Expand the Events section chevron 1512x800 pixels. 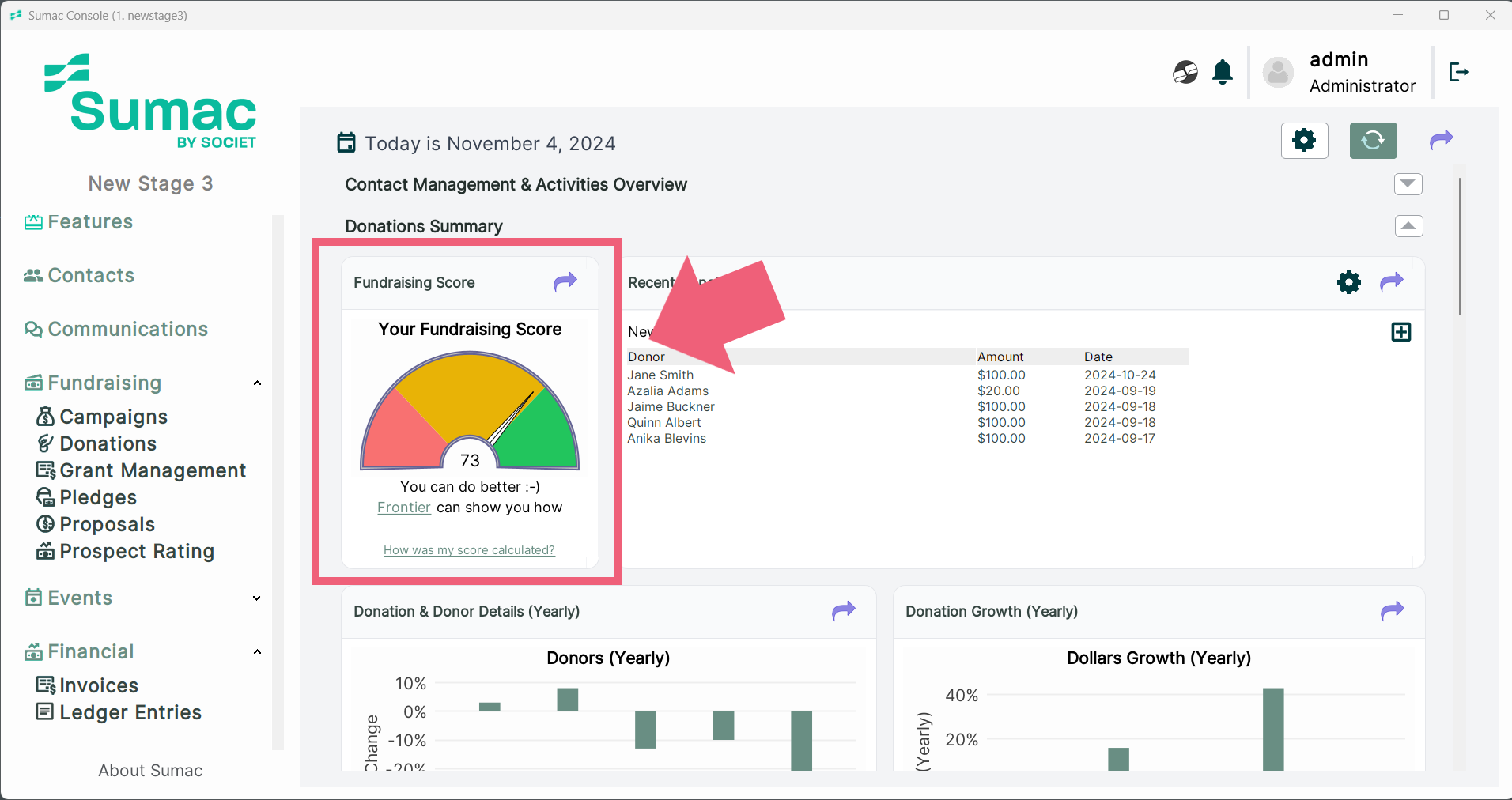257,598
